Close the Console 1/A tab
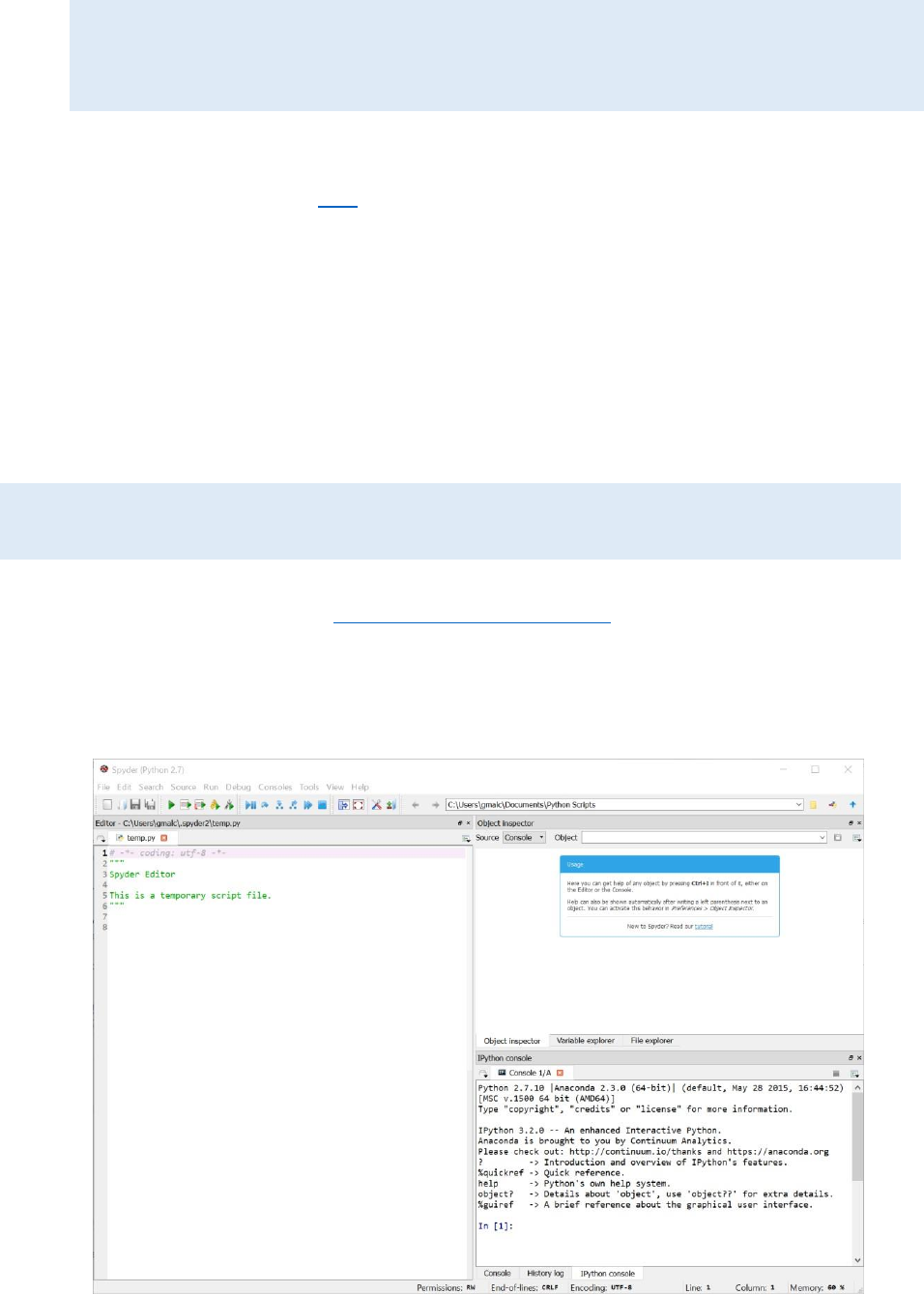This screenshot has height=1294, width=924. 560,1073
